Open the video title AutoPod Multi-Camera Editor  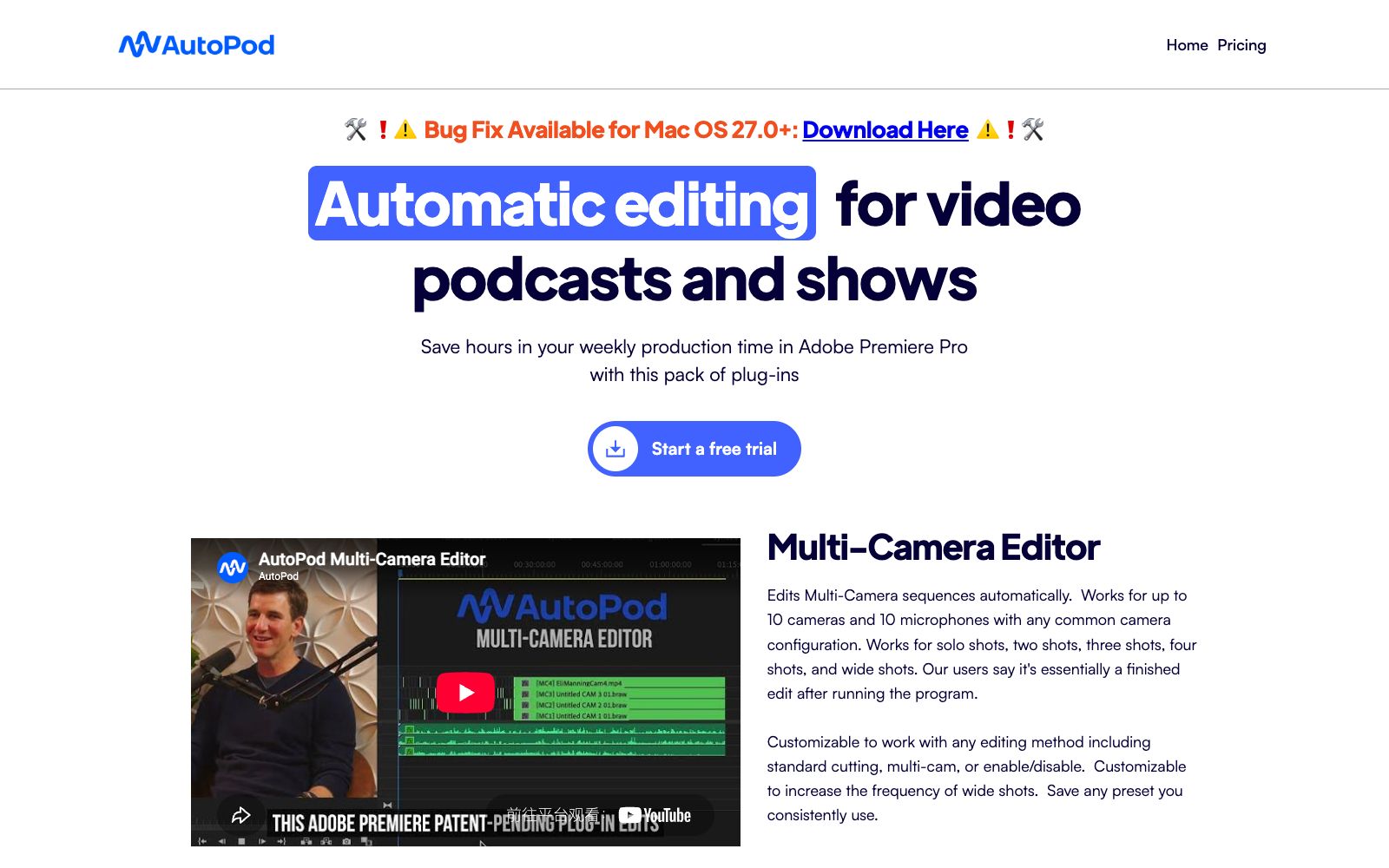372,559
